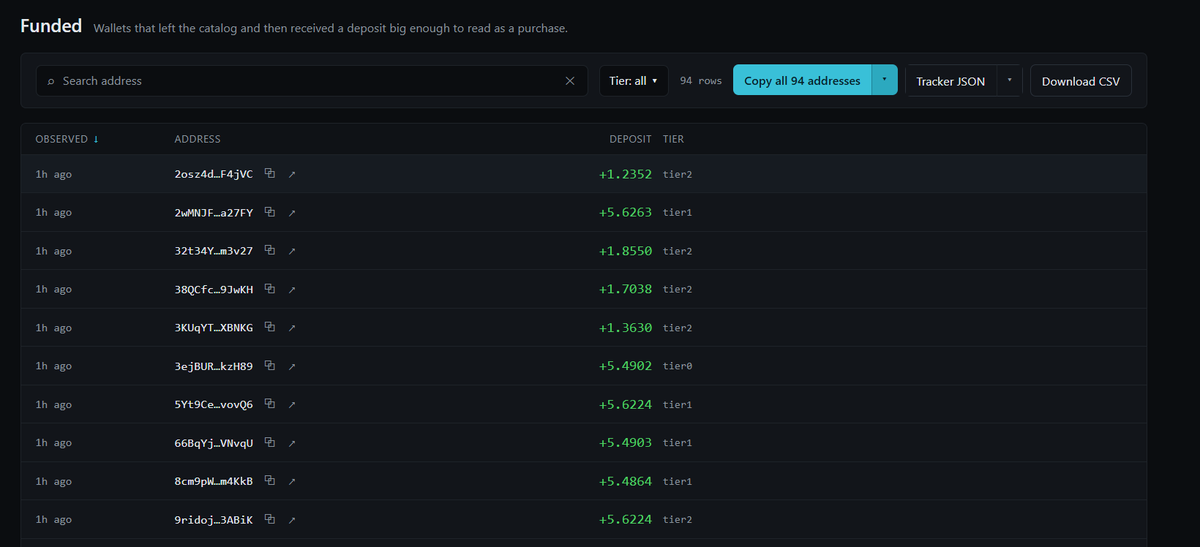Sort by the ADDRESS column header

coord(198,139)
